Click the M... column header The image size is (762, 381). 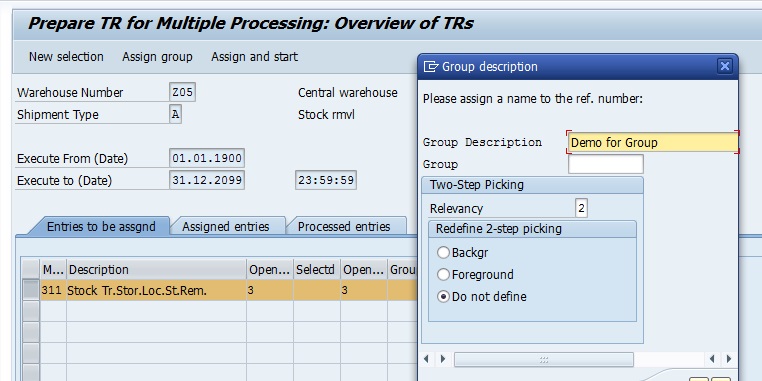pos(53,270)
